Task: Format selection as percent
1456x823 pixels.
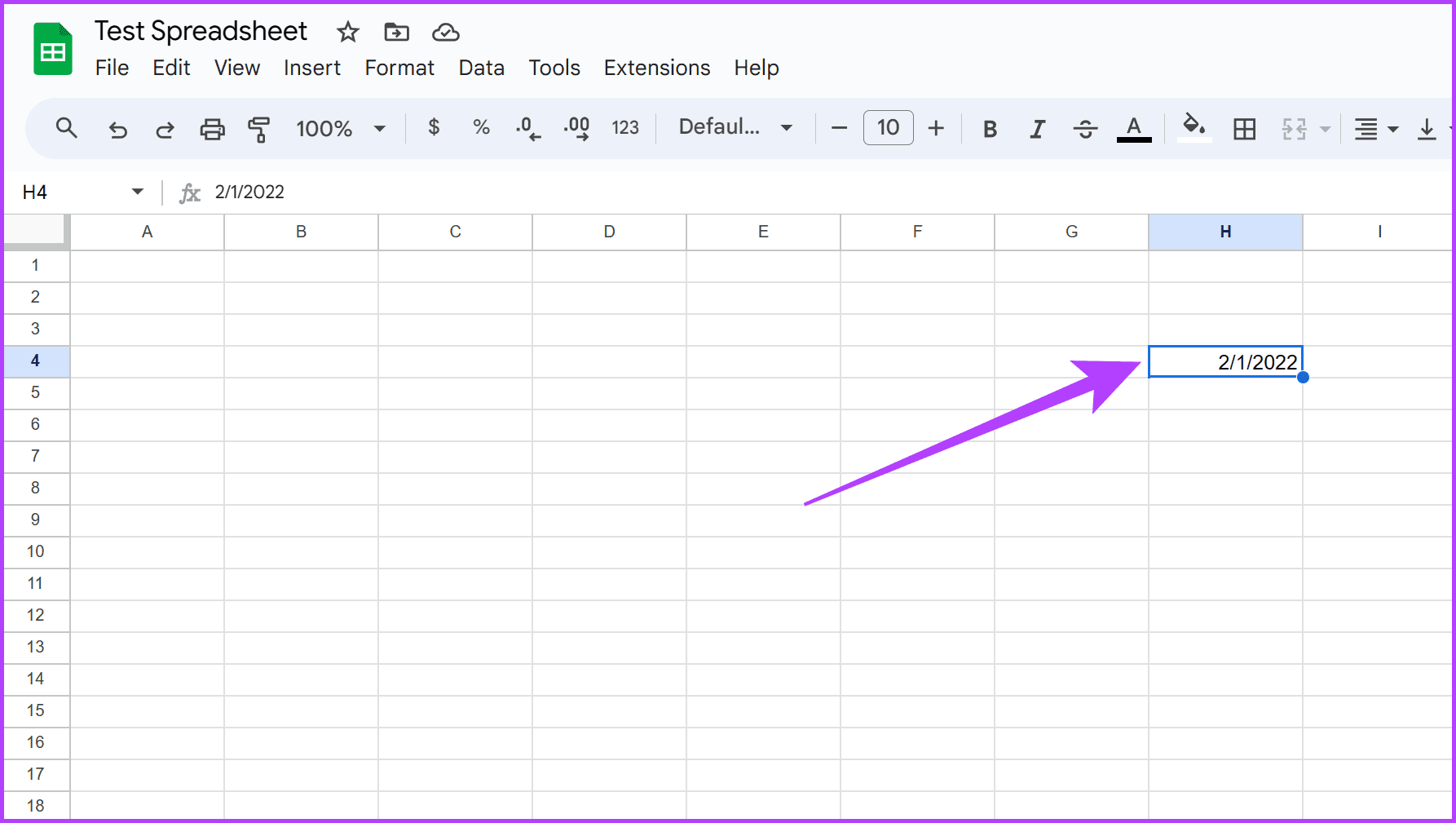Action: (481, 127)
